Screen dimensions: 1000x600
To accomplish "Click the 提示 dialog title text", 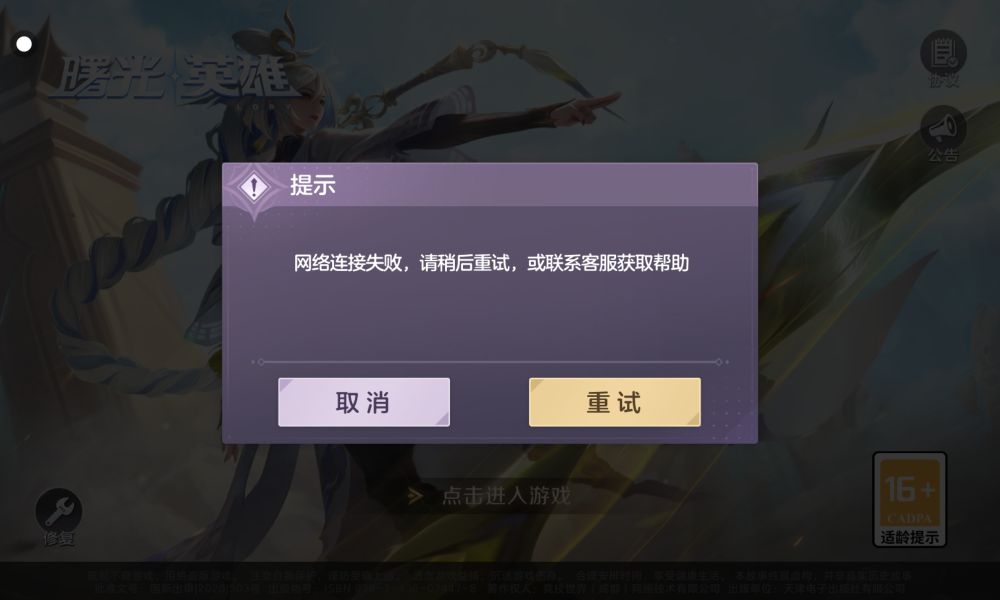I will click(312, 185).
